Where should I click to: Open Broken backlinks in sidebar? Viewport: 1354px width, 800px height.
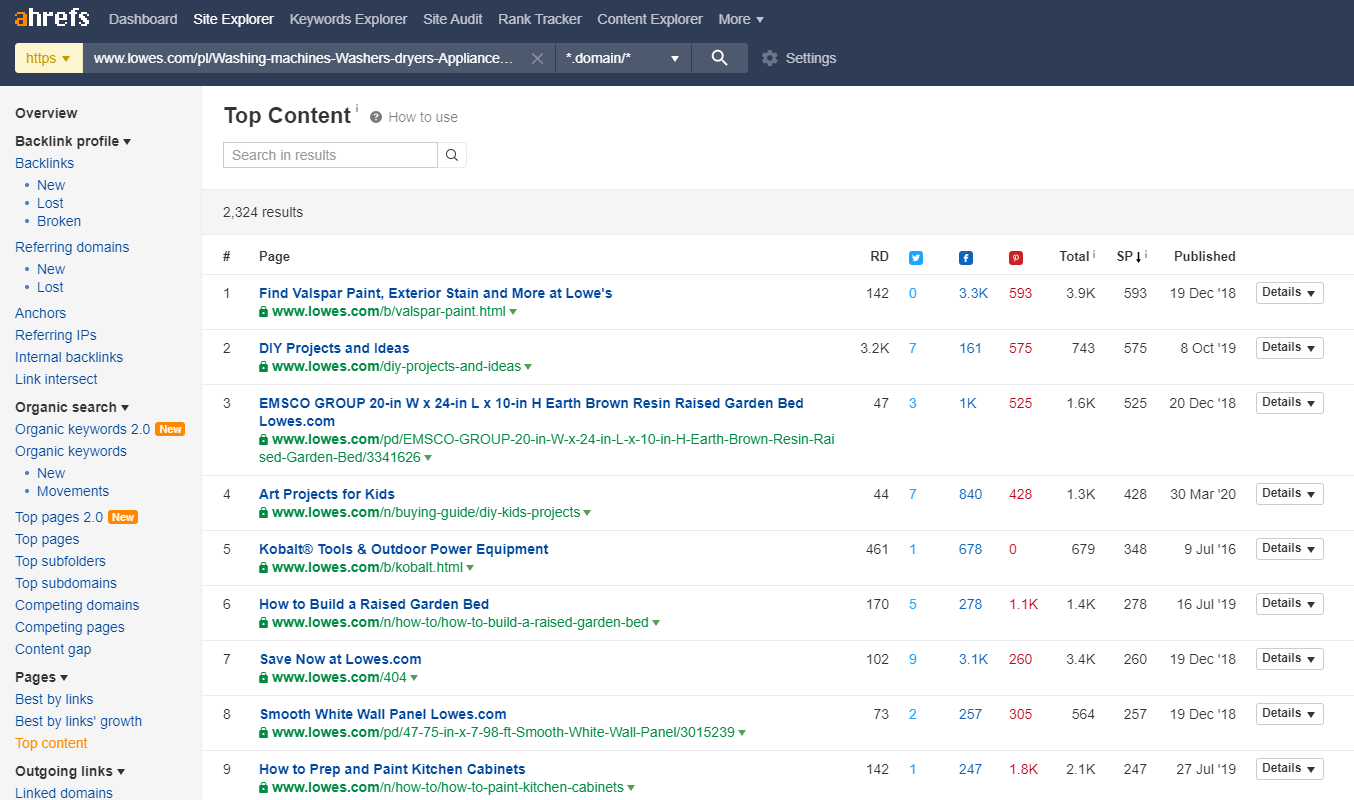coord(59,221)
